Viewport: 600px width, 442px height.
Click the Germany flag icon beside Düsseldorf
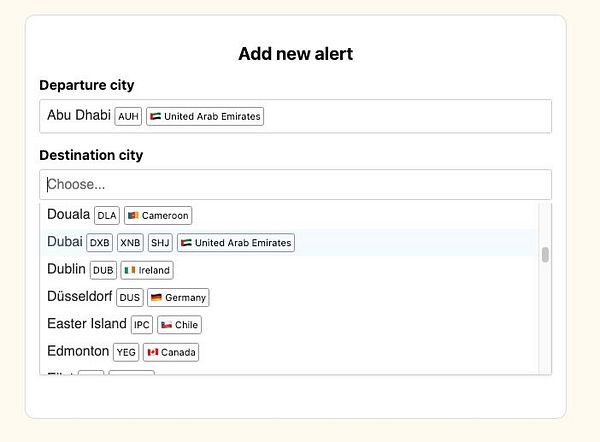coord(156,298)
